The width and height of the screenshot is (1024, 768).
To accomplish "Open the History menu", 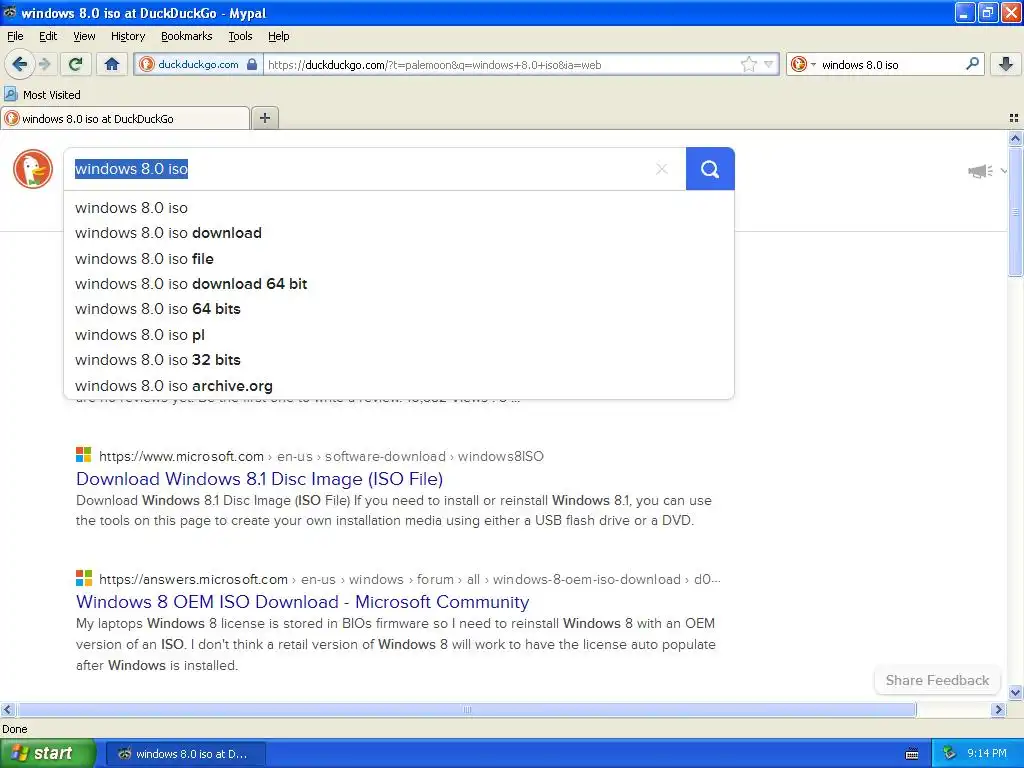I will click(x=127, y=36).
